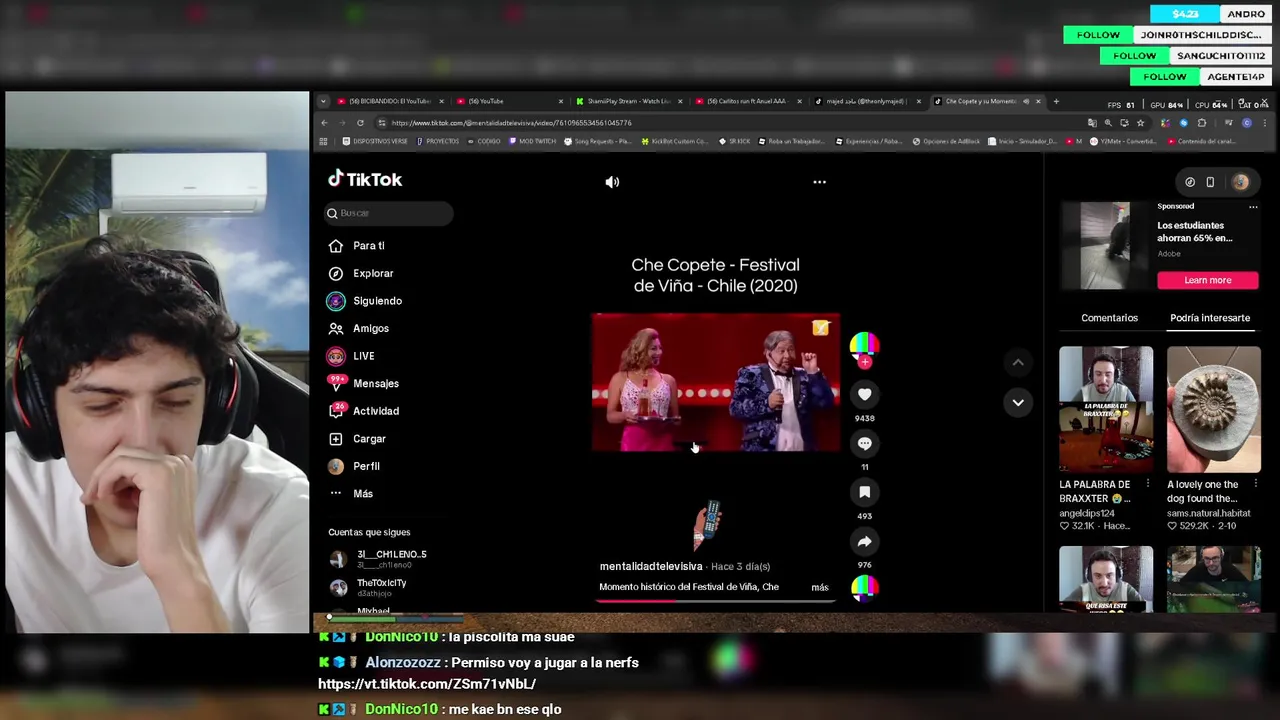Open the three-dot video options menu
This screenshot has height=720, width=1280.
[819, 182]
